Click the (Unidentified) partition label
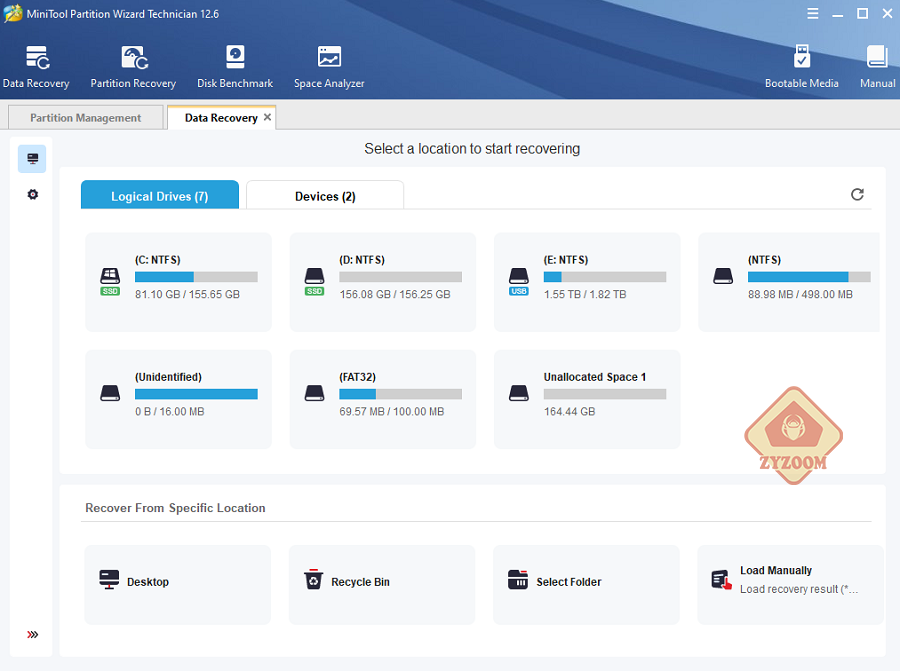 168,377
